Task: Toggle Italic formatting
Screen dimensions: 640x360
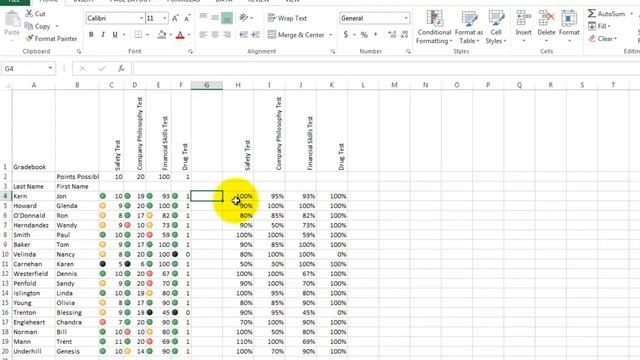Action: click(x=103, y=35)
